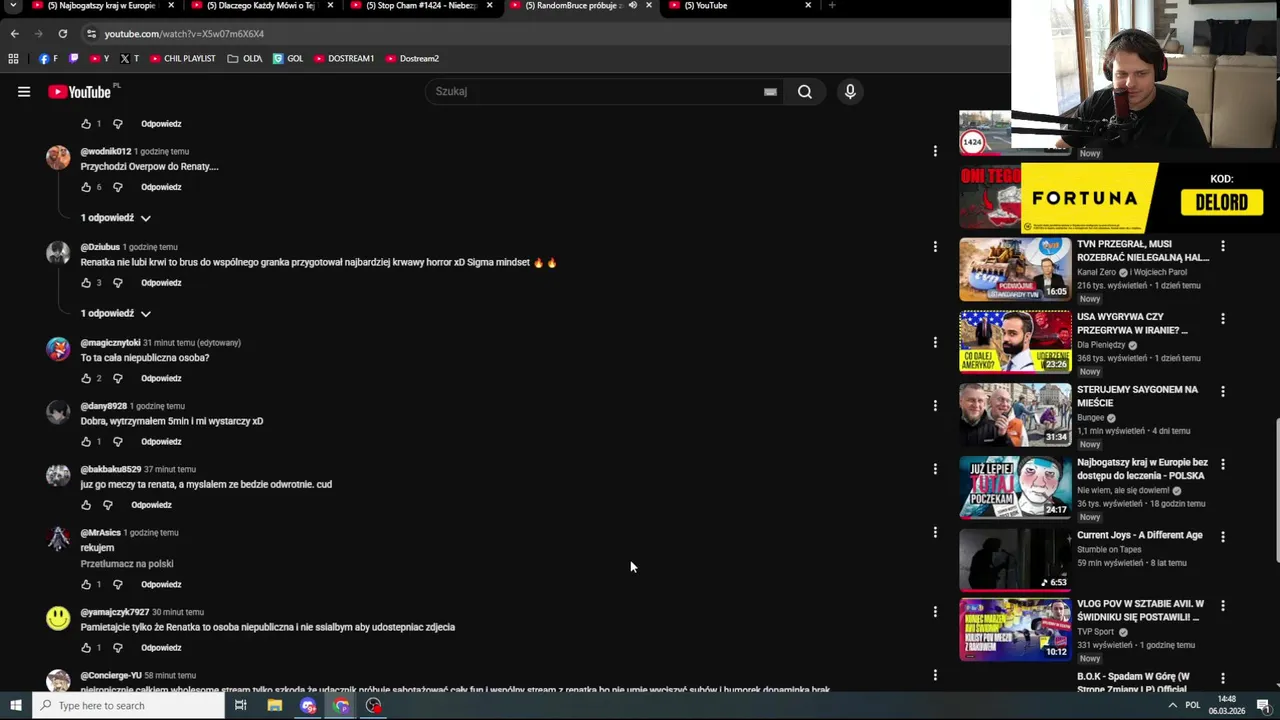The width and height of the screenshot is (1280, 720).
Task: Open the three-dot menu for @dany8928 comment
Action: (x=935, y=406)
